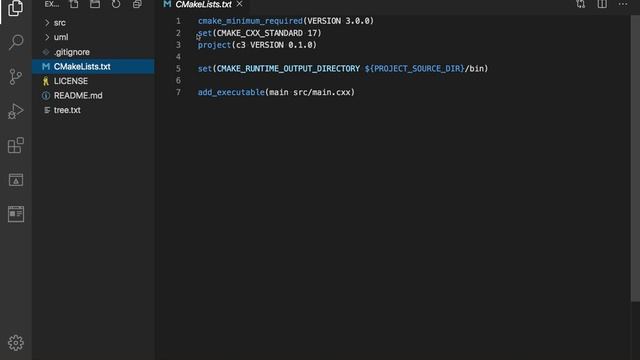
Task: Click line number 4 in the gutter
Action: (x=178, y=57)
